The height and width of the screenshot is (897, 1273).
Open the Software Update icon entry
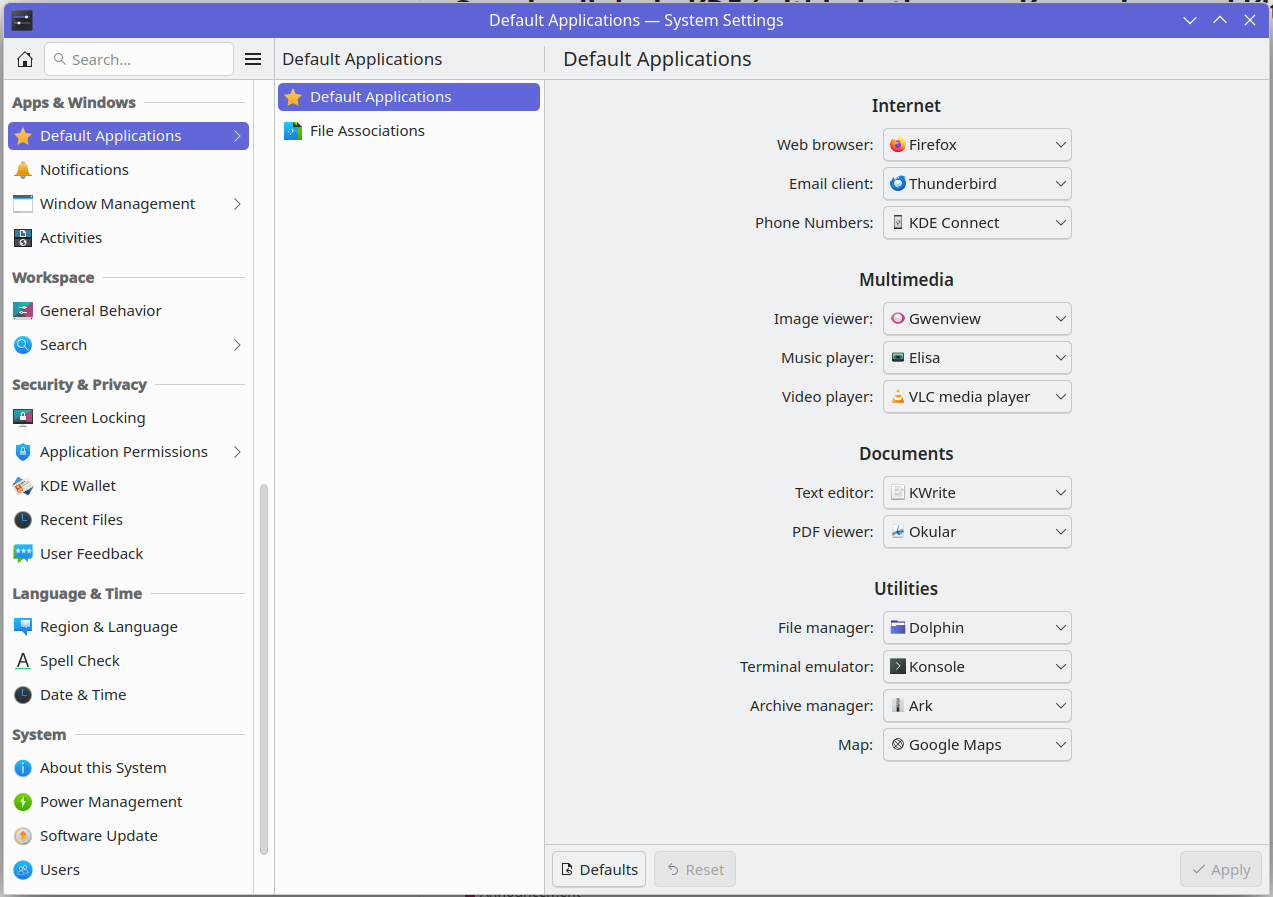23,836
